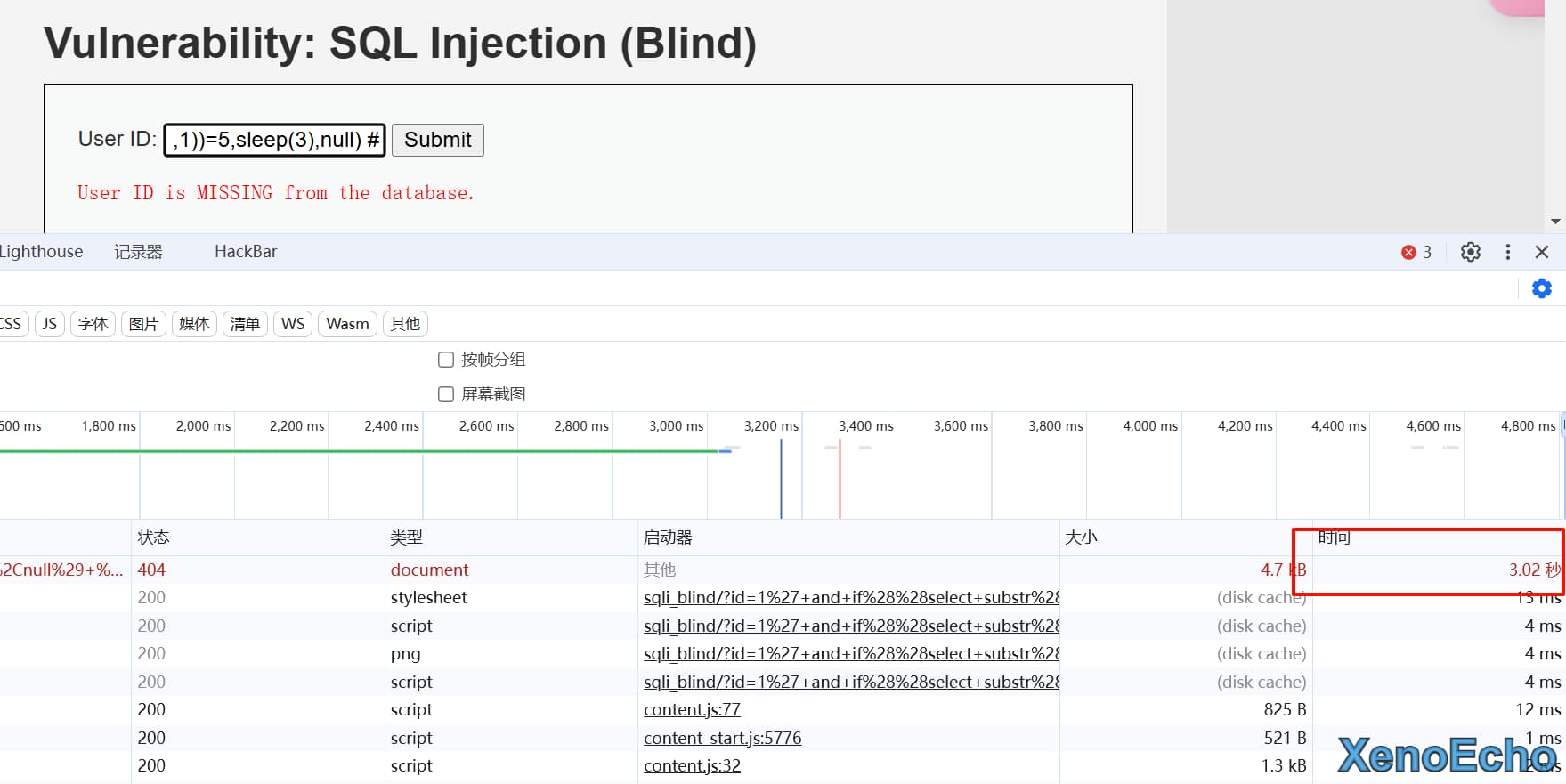Filter requests by JS type
This screenshot has height=784, width=1566.
[50, 324]
